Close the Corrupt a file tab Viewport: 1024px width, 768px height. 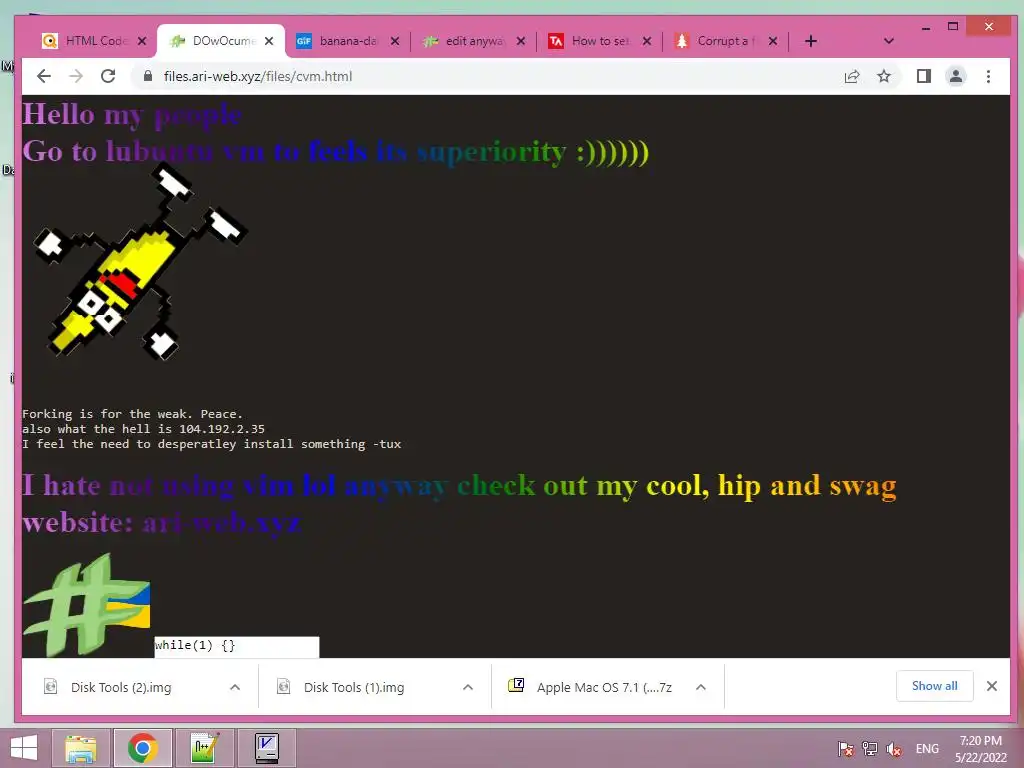pyautogui.click(x=773, y=41)
